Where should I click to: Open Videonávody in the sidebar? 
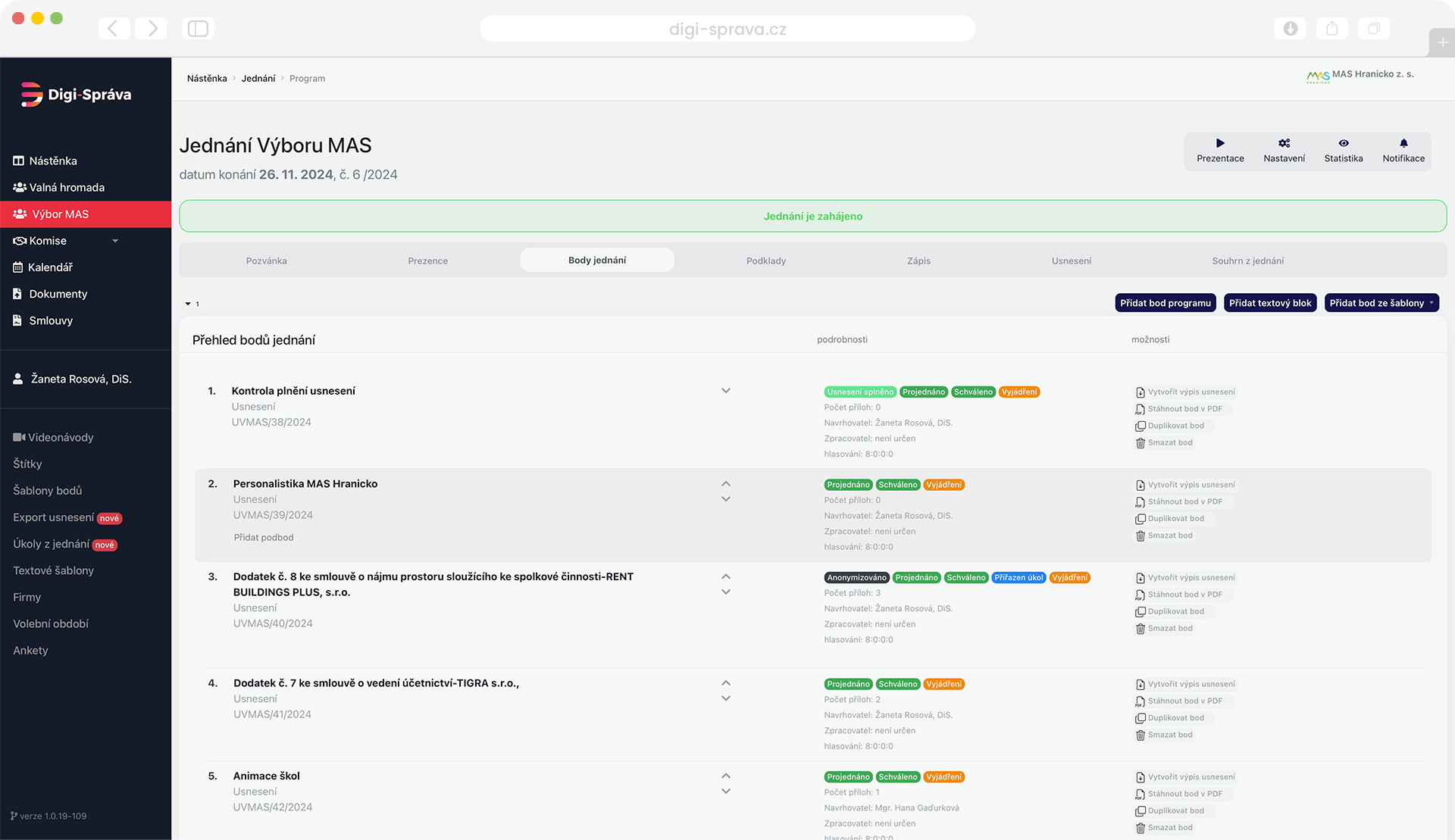pos(60,437)
